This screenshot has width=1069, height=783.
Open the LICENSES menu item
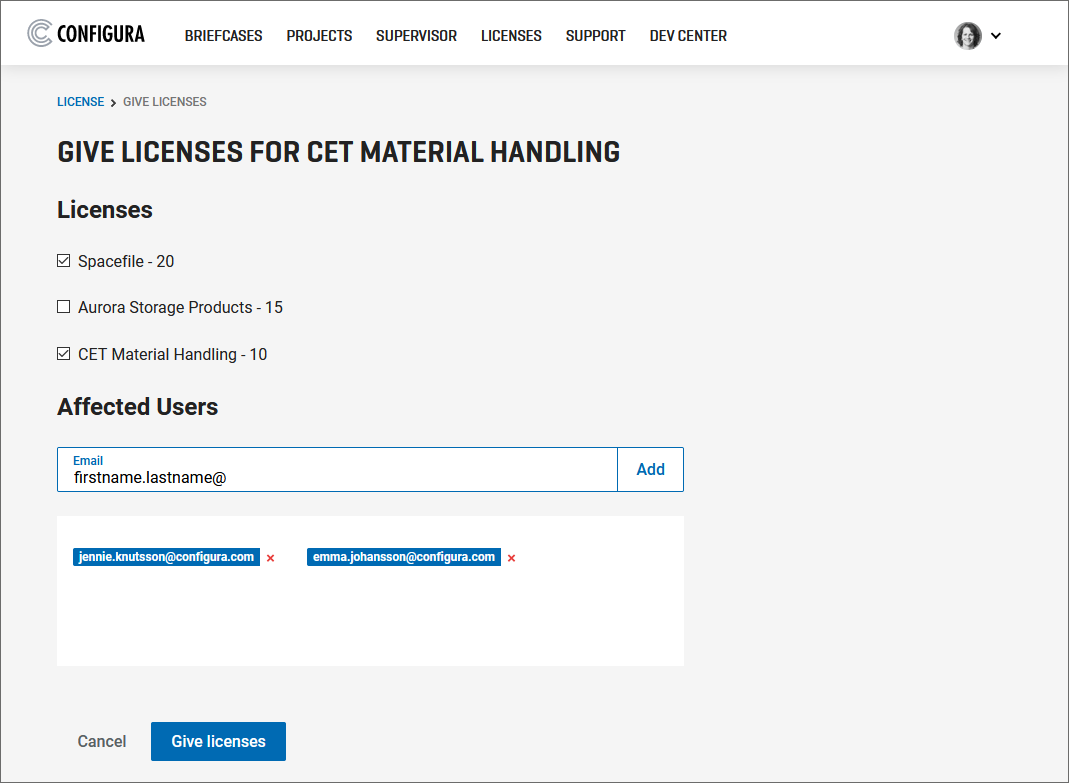pos(510,35)
